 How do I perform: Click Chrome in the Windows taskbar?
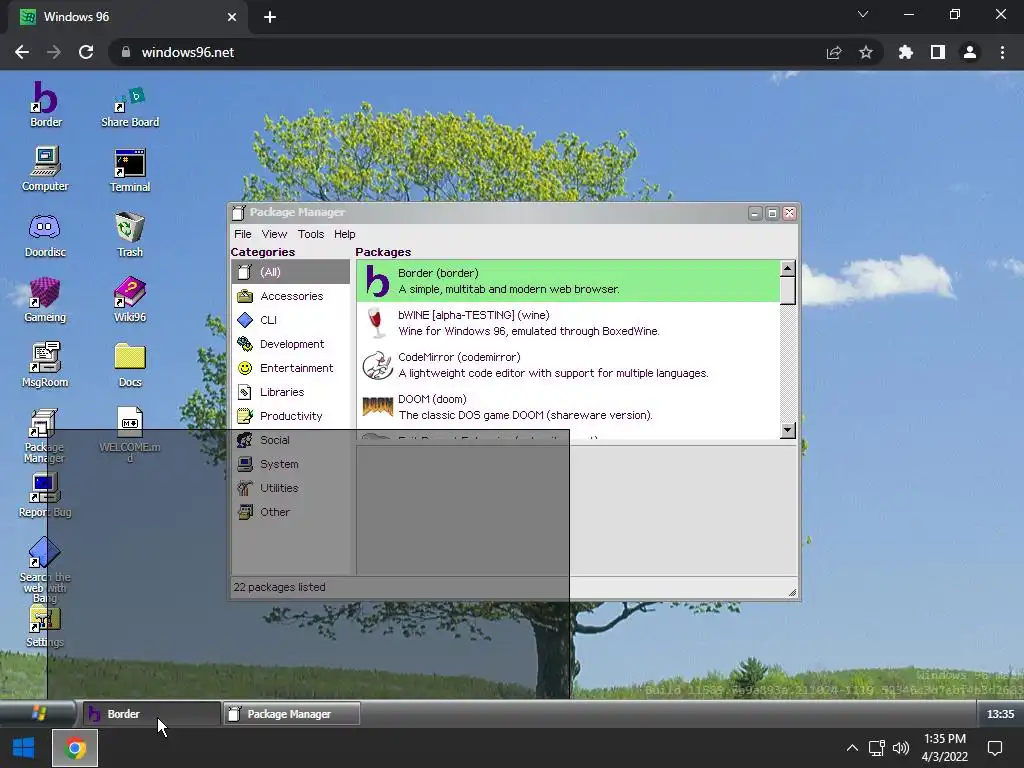75,748
